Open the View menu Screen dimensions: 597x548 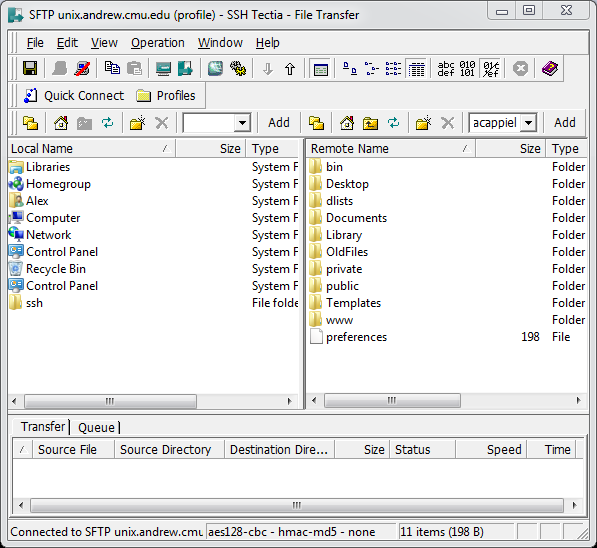click(x=104, y=43)
